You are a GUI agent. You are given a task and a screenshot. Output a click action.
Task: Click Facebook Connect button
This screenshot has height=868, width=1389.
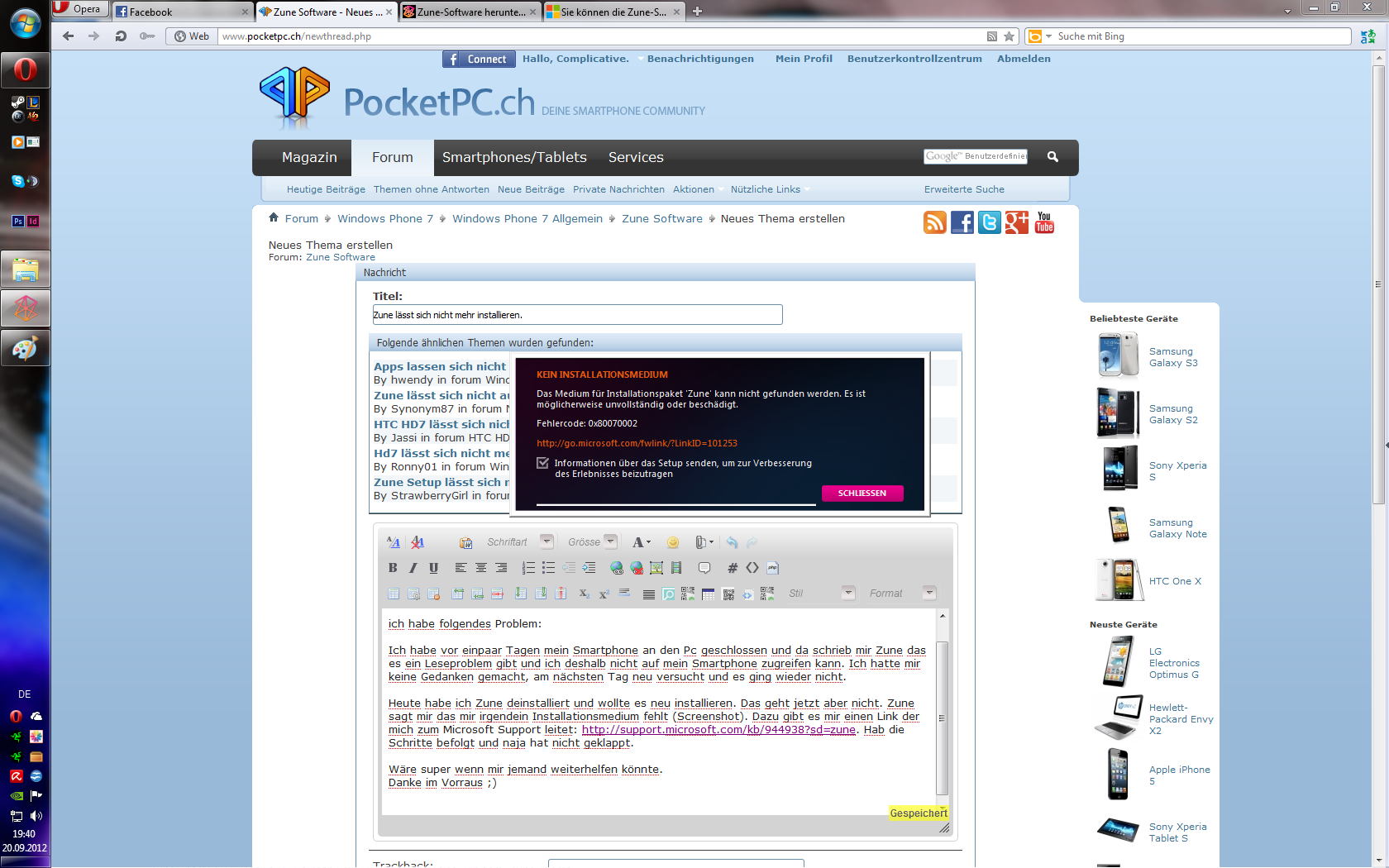coord(479,60)
